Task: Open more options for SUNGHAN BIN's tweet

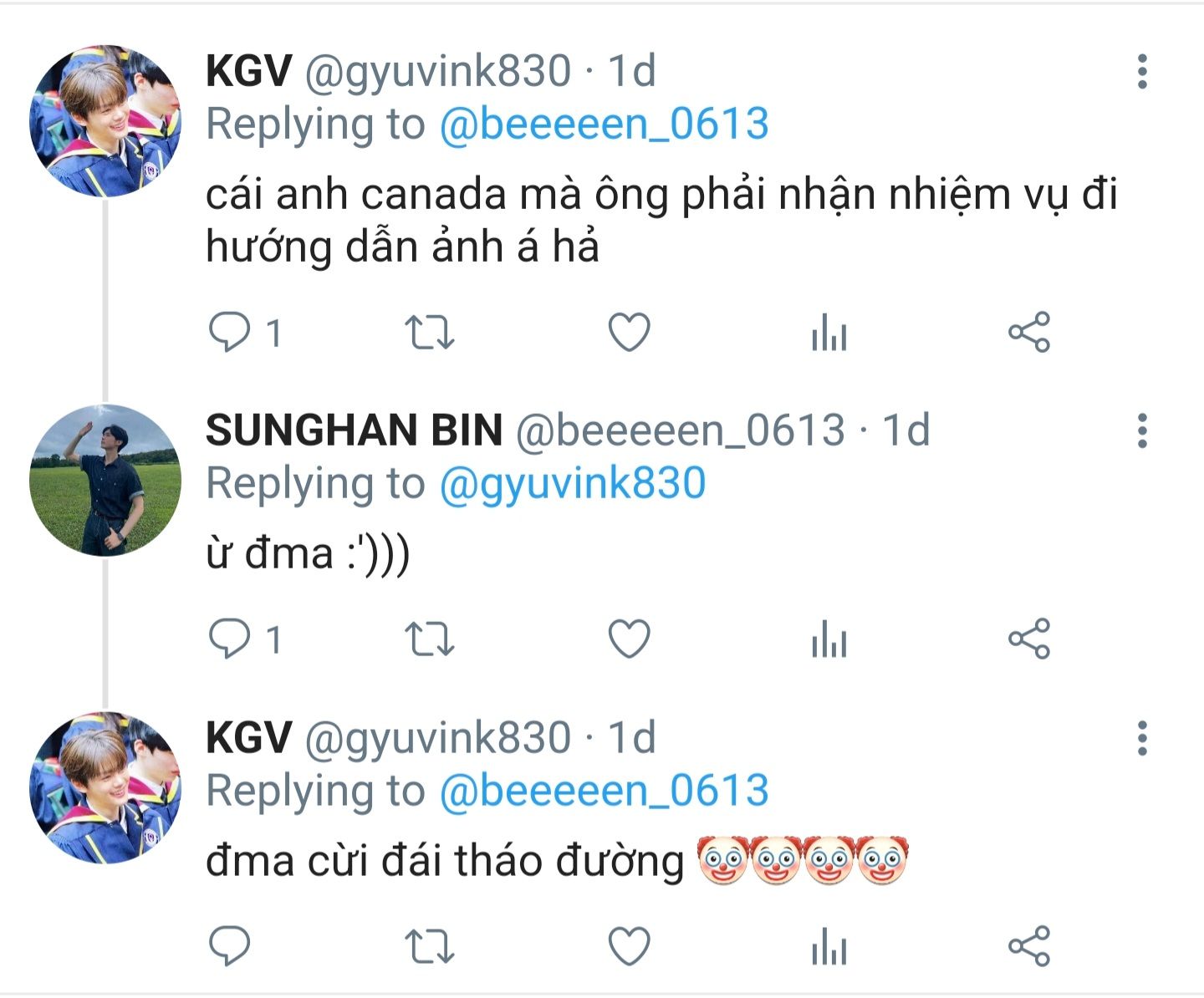Action: tap(1142, 431)
